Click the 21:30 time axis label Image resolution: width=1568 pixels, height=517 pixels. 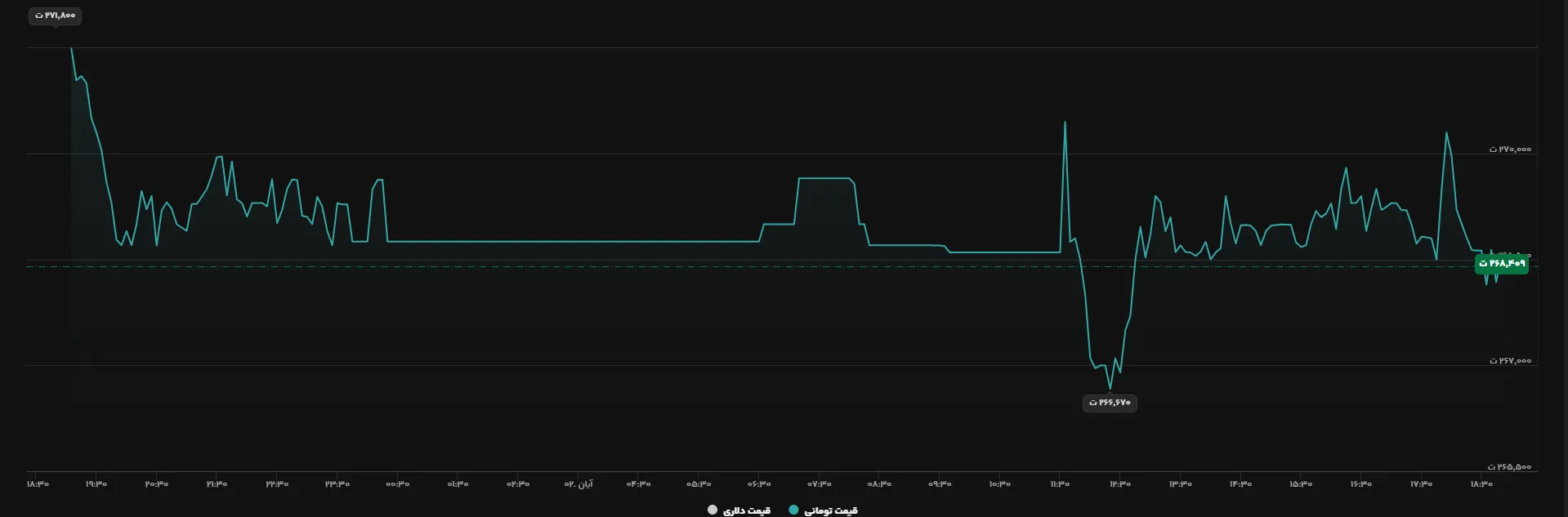pos(217,484)
